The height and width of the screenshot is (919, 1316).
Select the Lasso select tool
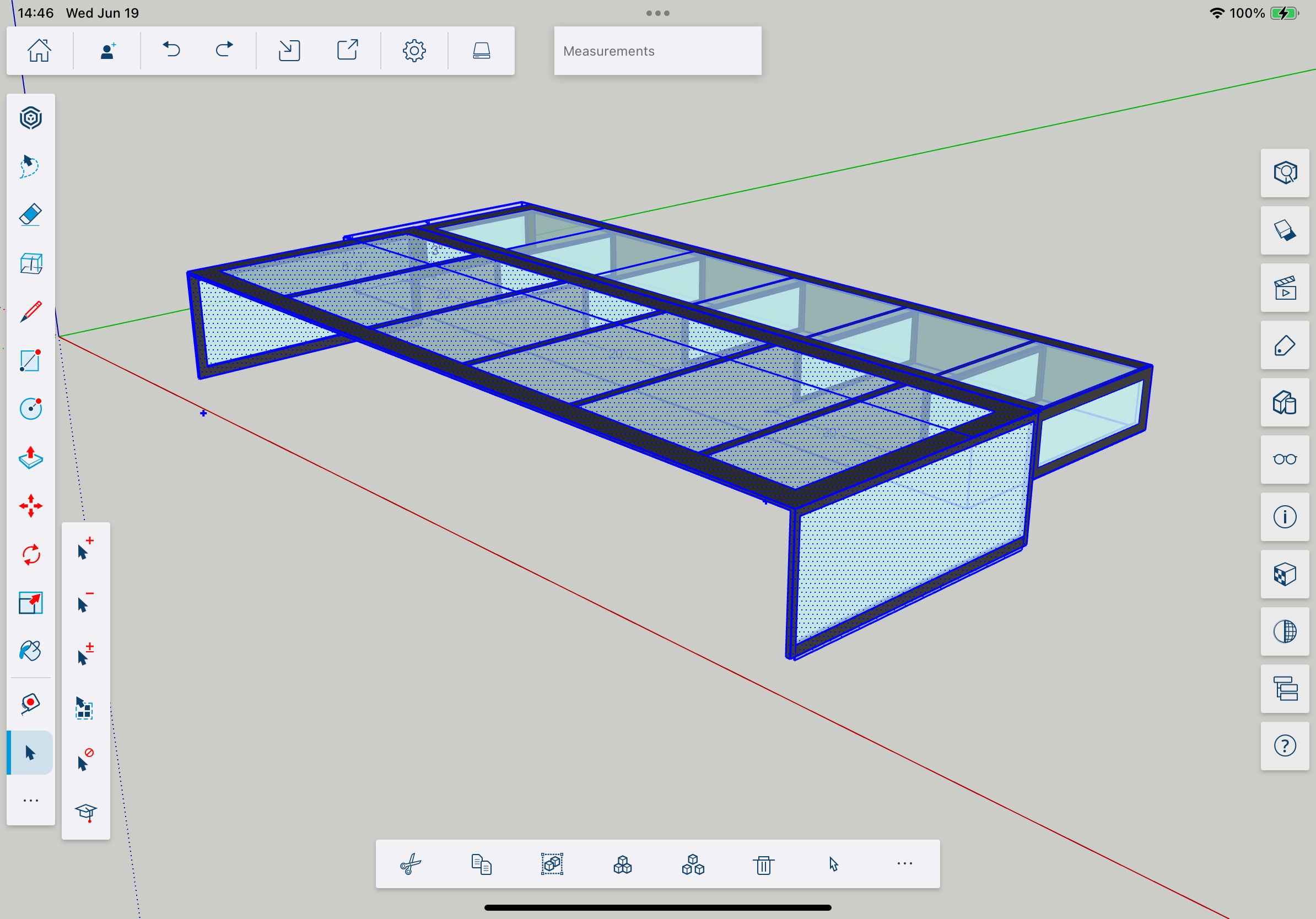(x=30, y=166)
